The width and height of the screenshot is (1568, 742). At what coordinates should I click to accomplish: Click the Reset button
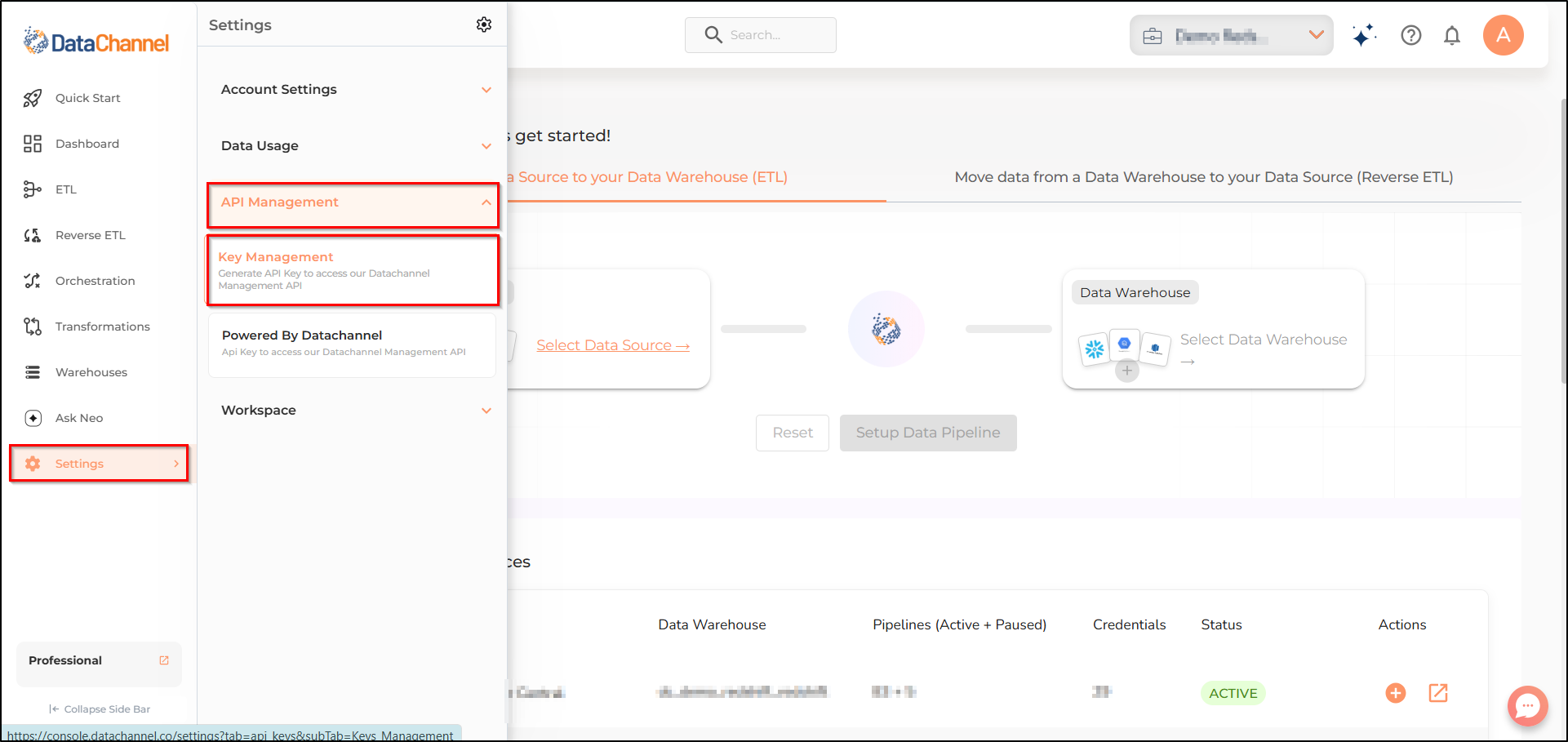[793, 433]
